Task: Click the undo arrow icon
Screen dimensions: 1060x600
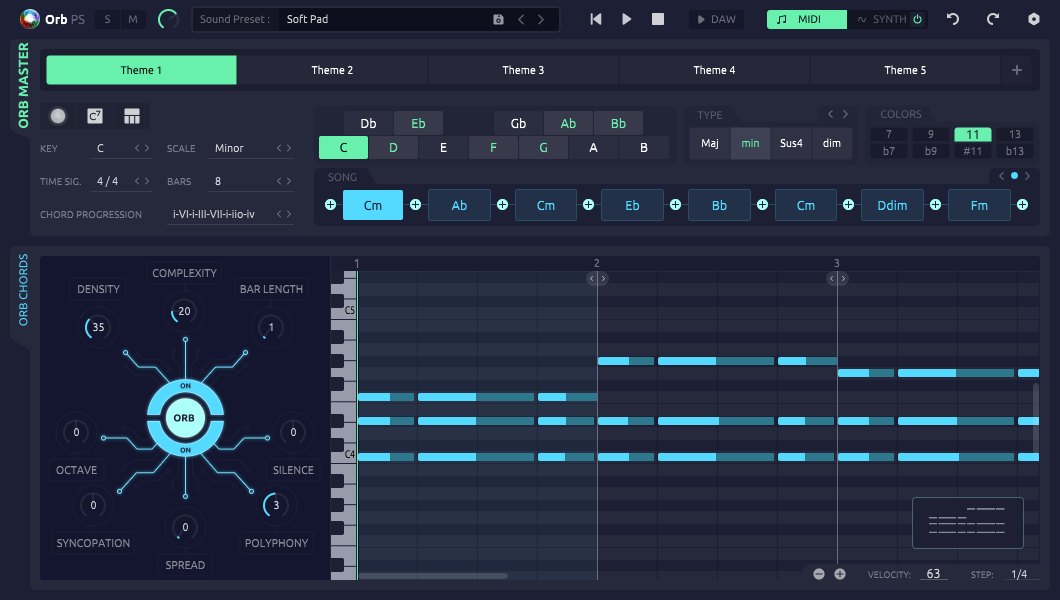Action: tap(953, 19)
